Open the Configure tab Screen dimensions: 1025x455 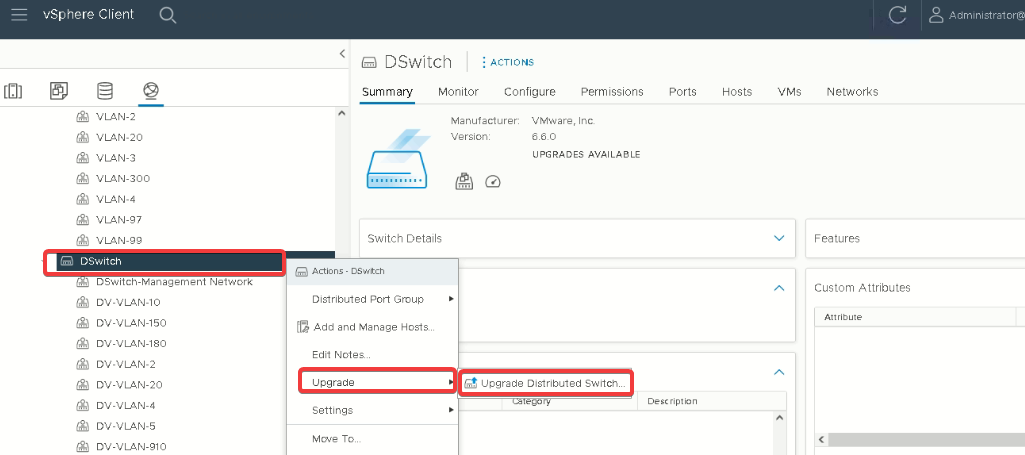pos(529,92)
